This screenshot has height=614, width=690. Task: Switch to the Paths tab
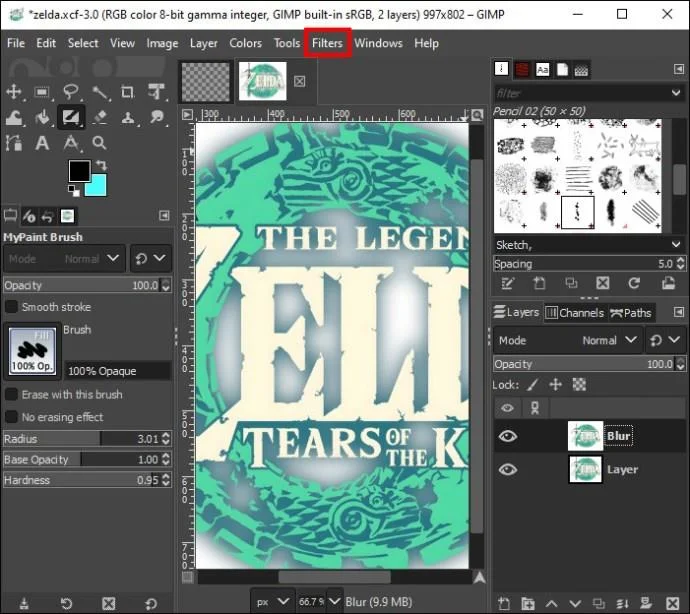(631, 313)
